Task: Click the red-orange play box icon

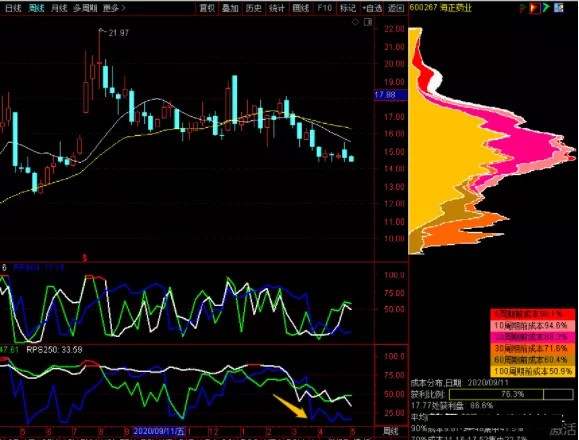Action: coord(534,8)
